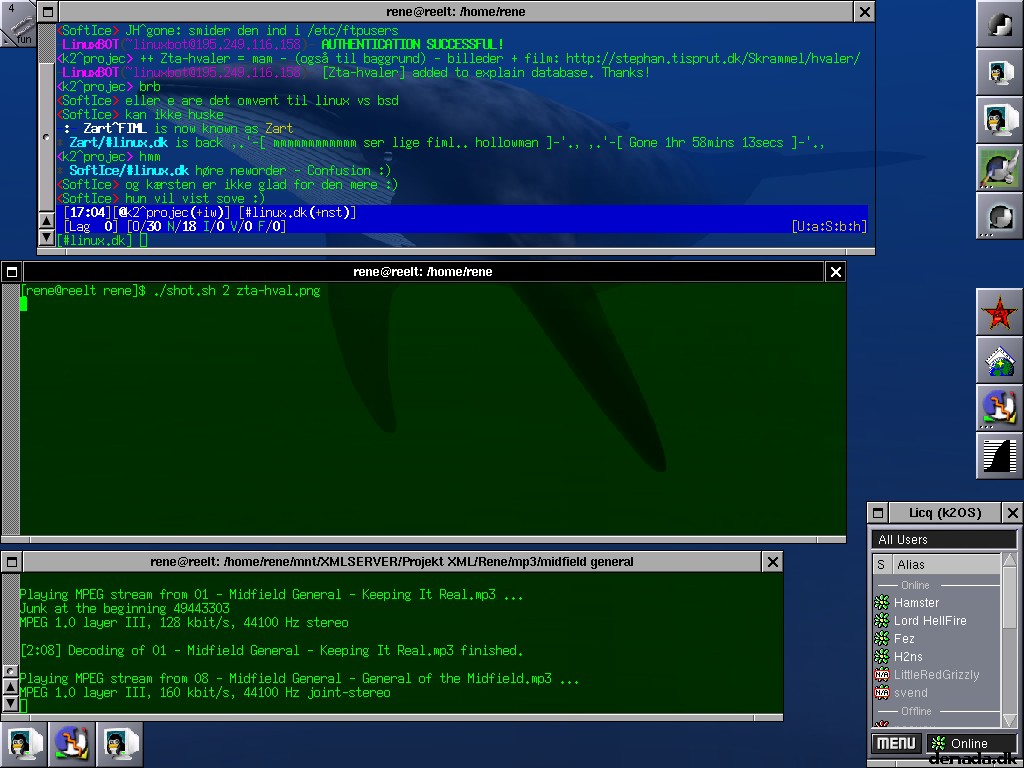Select Hamster in the Licq contact list
This screenshot has height=768, width=1024.
(936, 602)
